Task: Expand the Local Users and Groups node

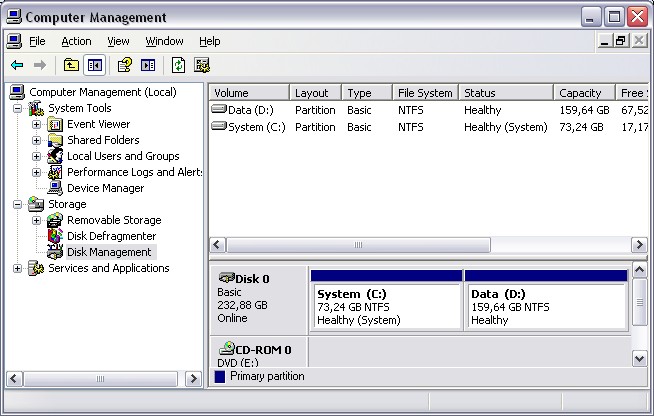Action: 37,156
